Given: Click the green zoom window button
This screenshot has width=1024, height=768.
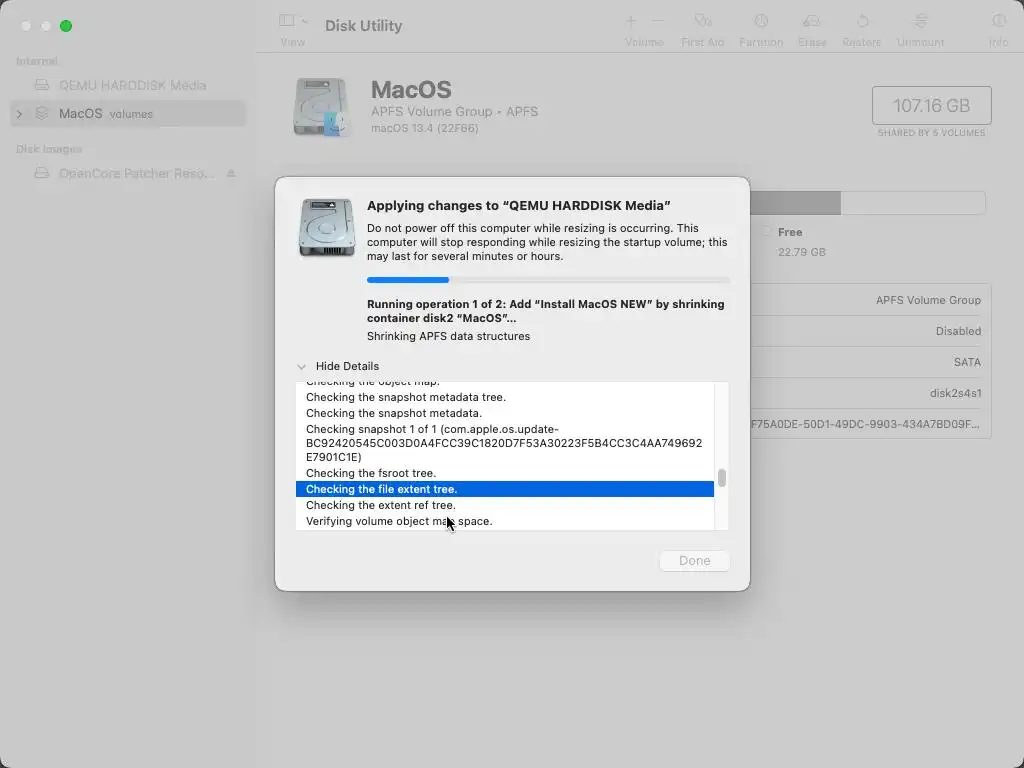Looking at the screenshot, I should tap(66, 26).
